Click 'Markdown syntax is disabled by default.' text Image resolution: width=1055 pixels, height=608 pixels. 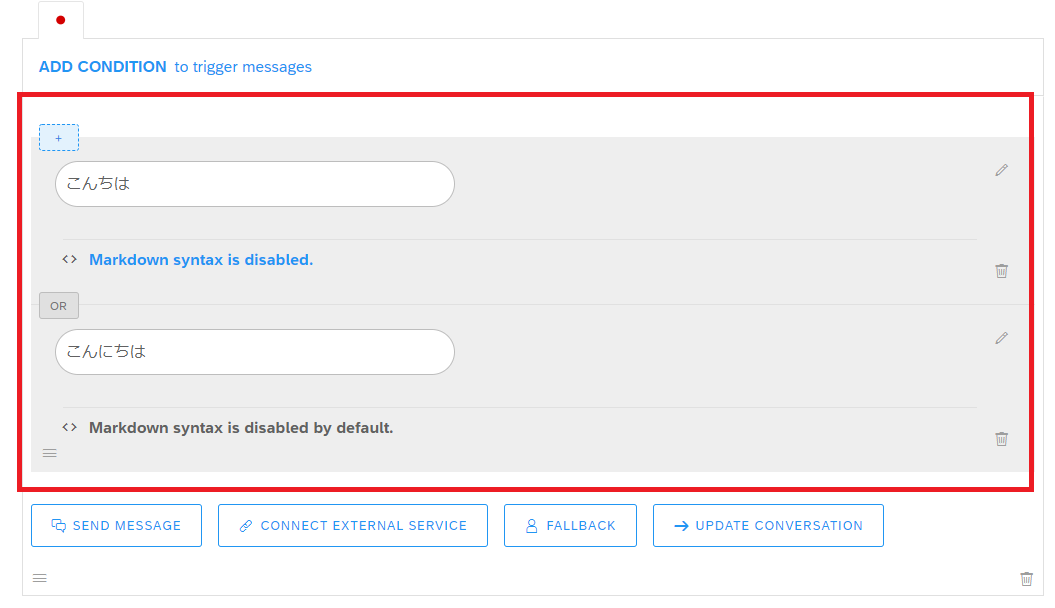(x=241, y=428)
